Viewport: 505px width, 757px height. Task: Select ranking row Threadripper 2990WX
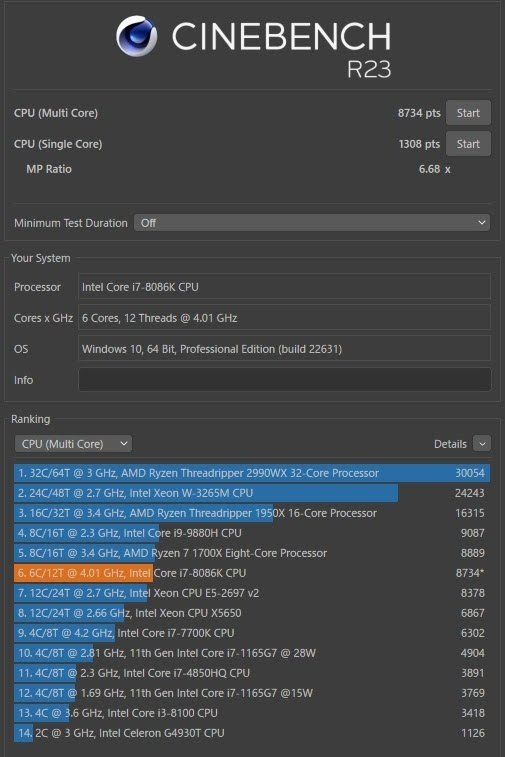click(252, 473)
